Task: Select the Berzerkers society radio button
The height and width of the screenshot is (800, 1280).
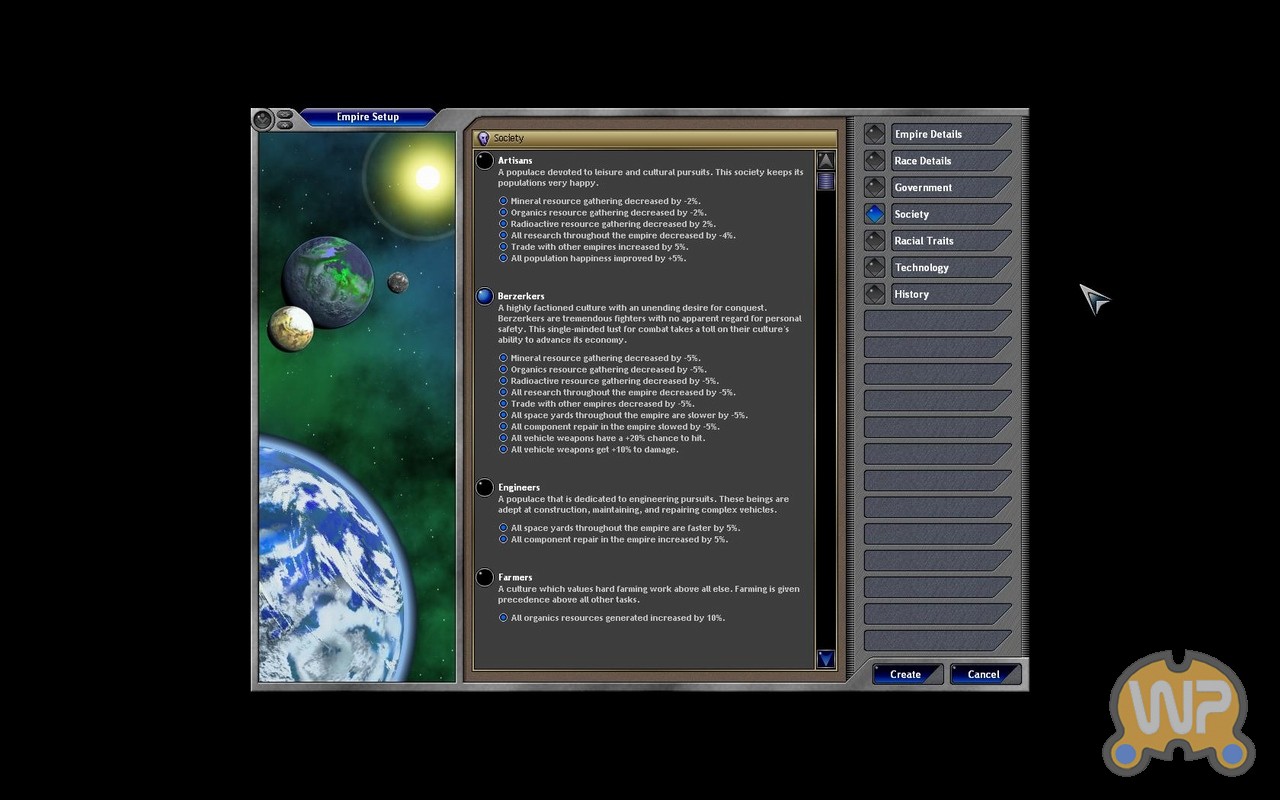Action: pos(485,297)
